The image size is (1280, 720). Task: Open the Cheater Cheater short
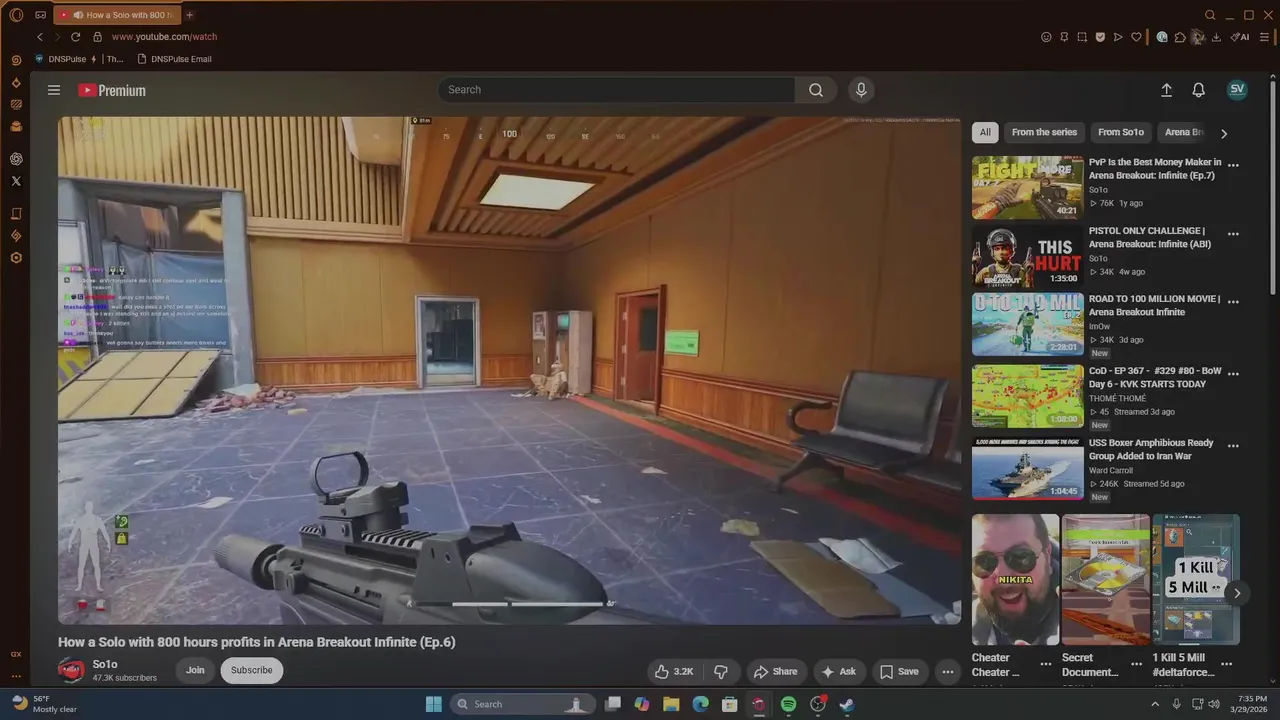1015,580
